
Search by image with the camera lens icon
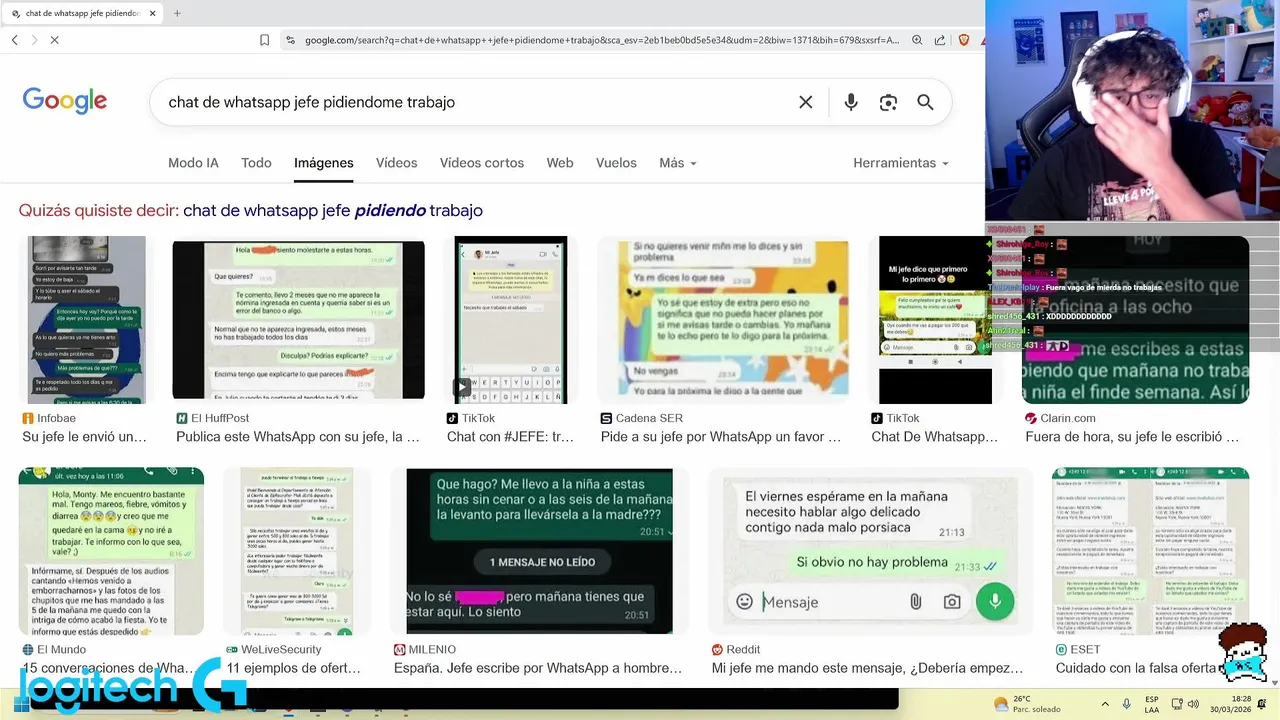pos(888,102)
